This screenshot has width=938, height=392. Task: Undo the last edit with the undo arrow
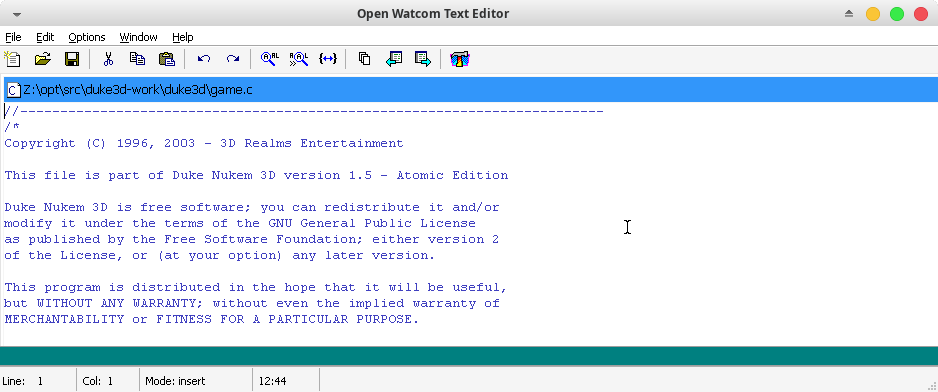(x=204, y=59)
